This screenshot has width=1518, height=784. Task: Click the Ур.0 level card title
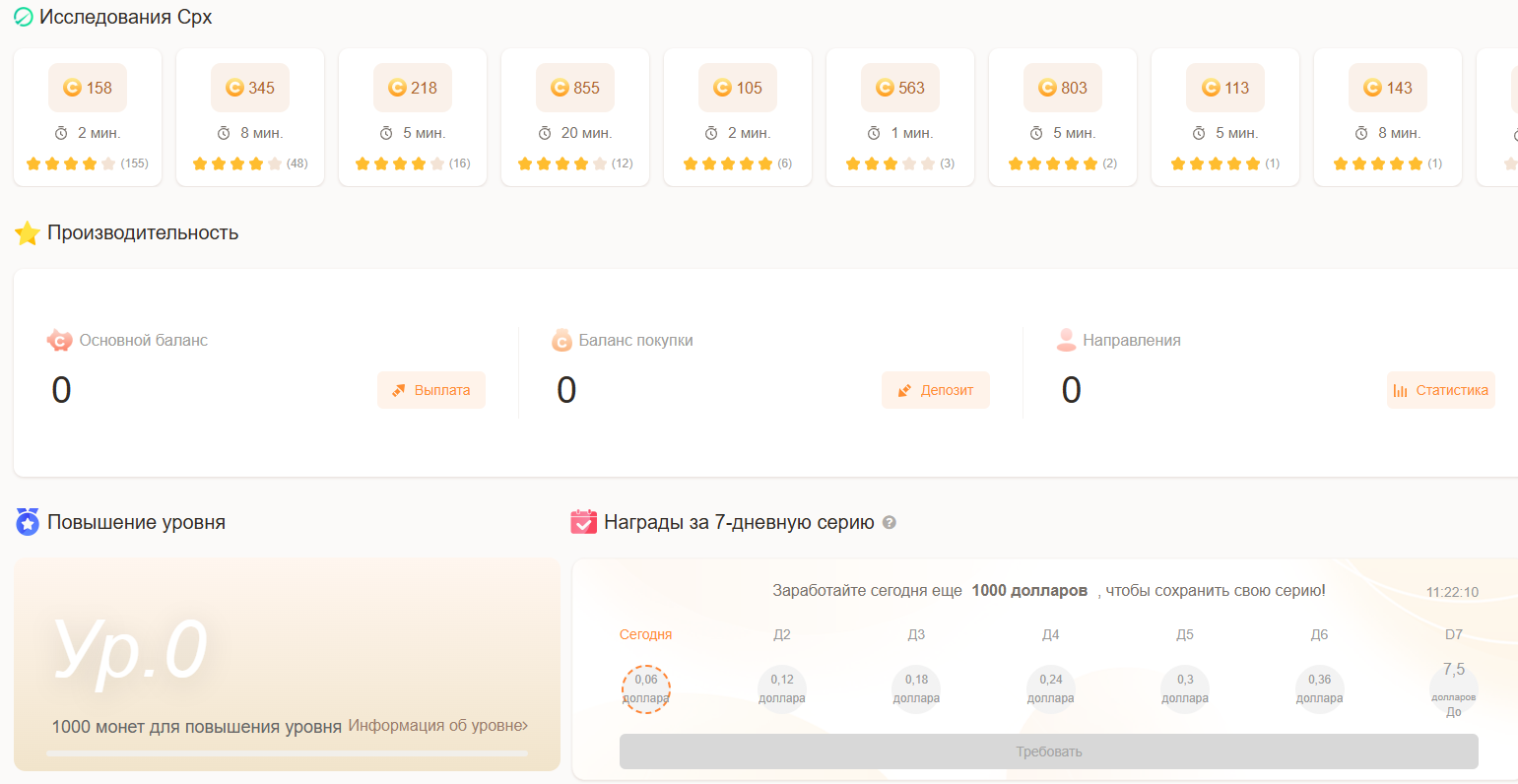tap(130, 650)
